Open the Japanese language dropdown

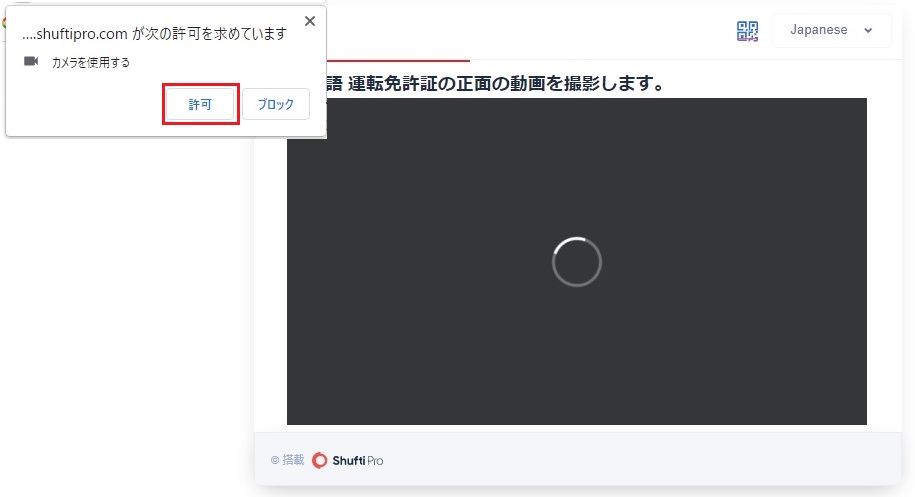(x=832, y=30)
